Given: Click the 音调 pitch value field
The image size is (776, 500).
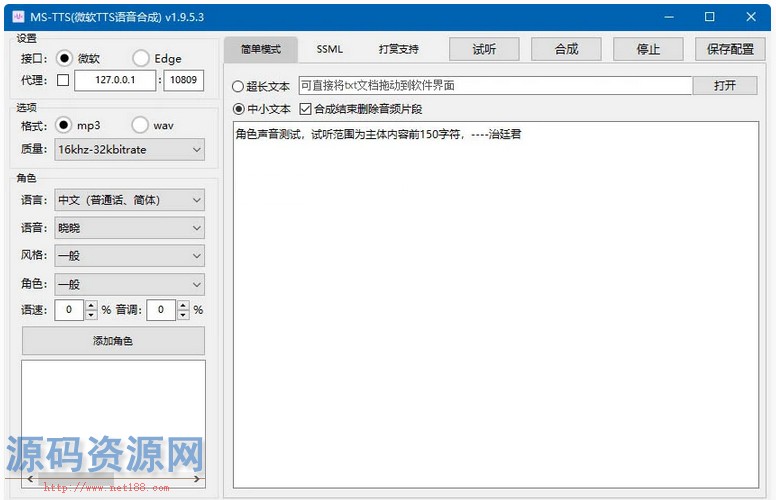Looking at the screenshot, I should [x=161, y=310].
